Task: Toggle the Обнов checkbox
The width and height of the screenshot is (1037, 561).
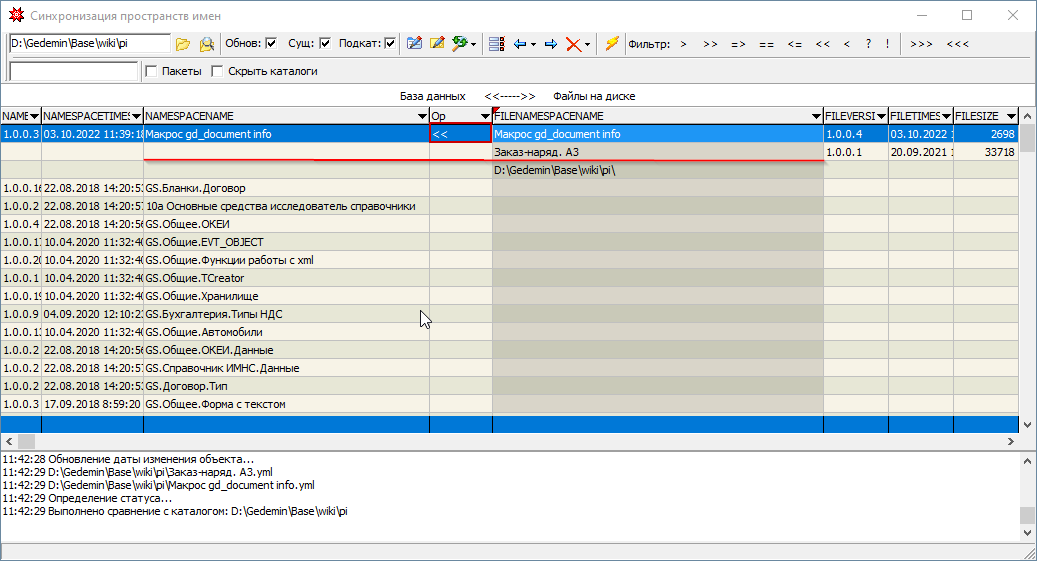Action: [x=271, y=44]
